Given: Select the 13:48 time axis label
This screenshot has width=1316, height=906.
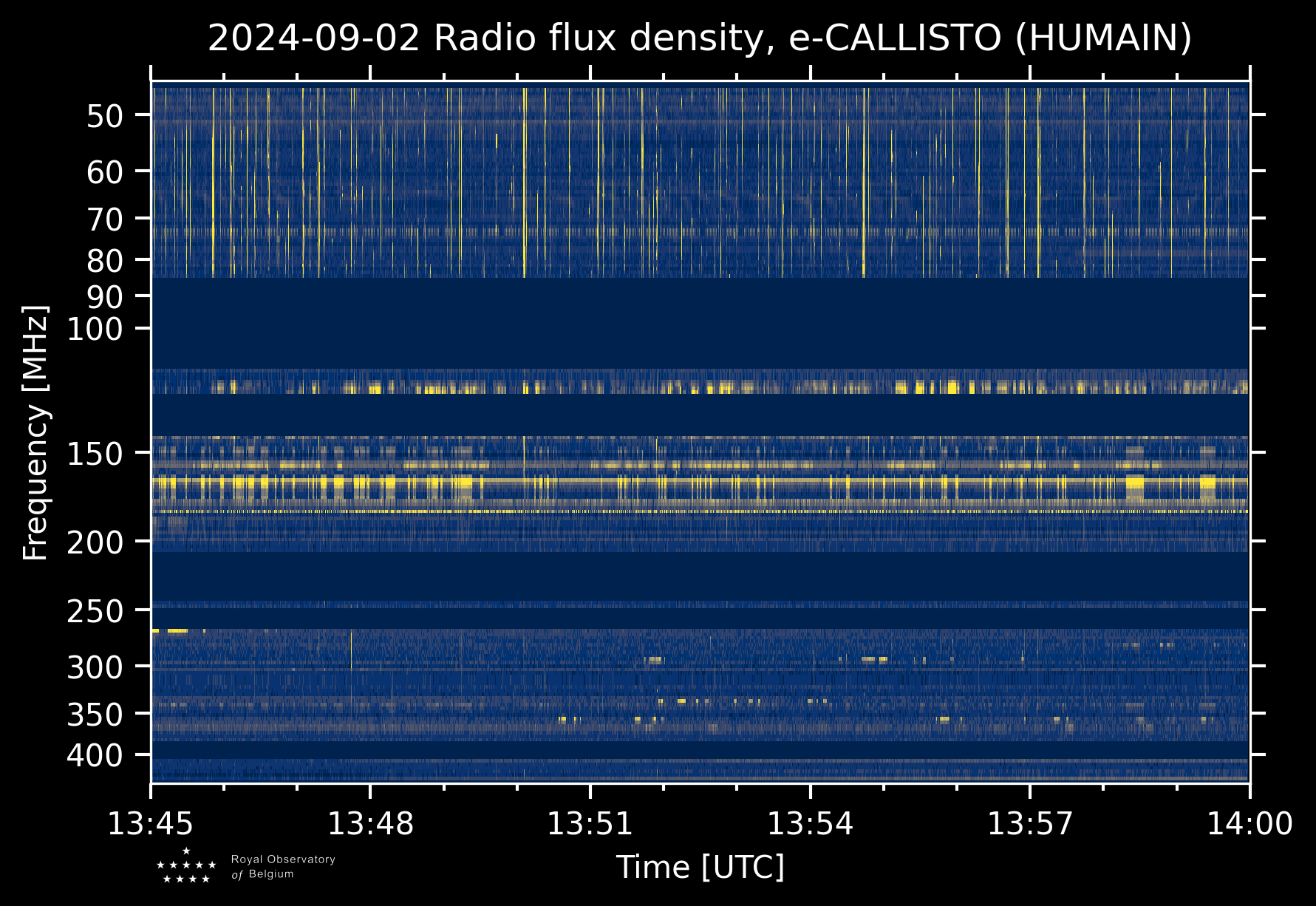Looking at the screenshot, I should pyautogui.click(x=370, y=823).
